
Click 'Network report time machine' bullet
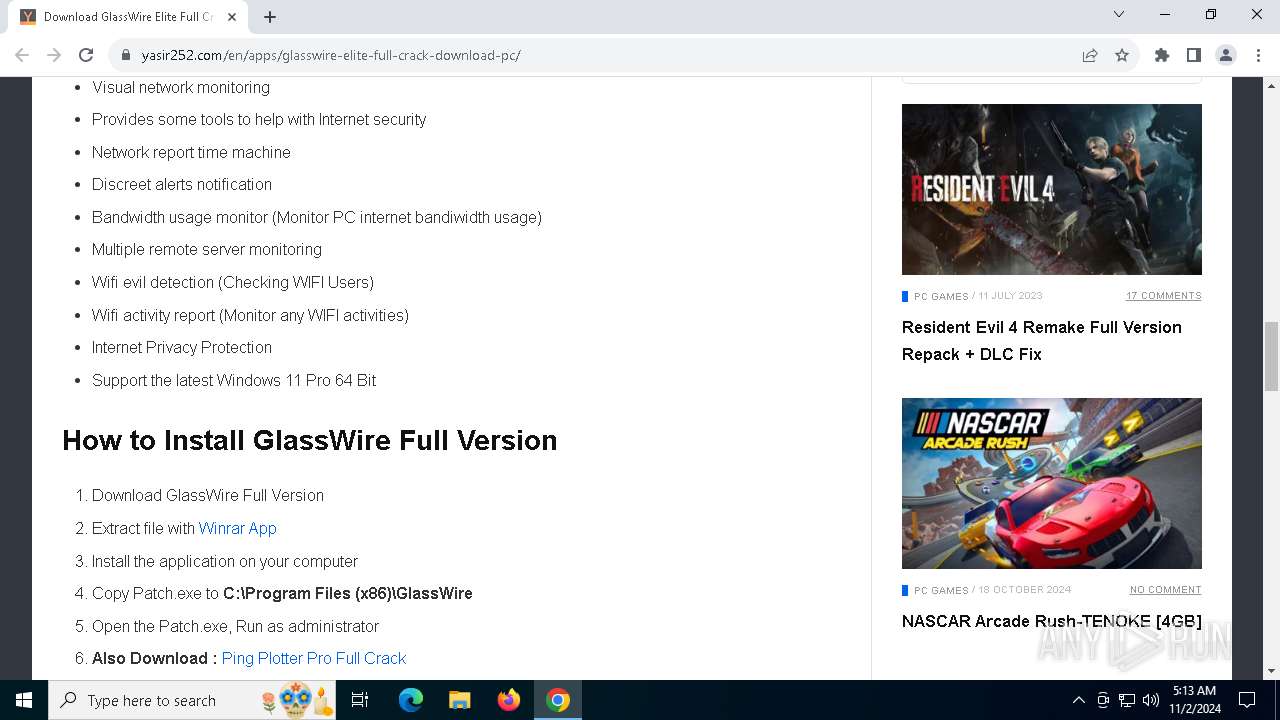[x=191, y=152]
